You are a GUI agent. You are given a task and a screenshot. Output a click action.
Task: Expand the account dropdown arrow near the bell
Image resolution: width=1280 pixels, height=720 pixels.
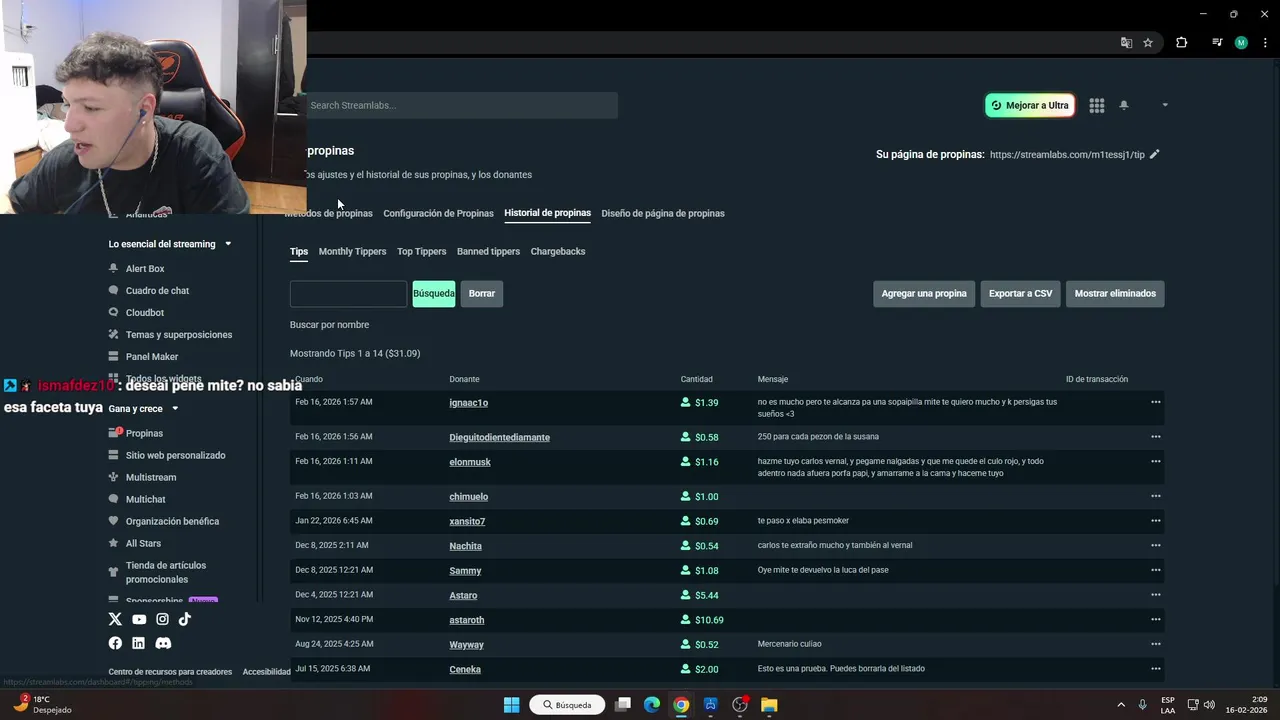pyautogui.click(x=1164, y=105)
